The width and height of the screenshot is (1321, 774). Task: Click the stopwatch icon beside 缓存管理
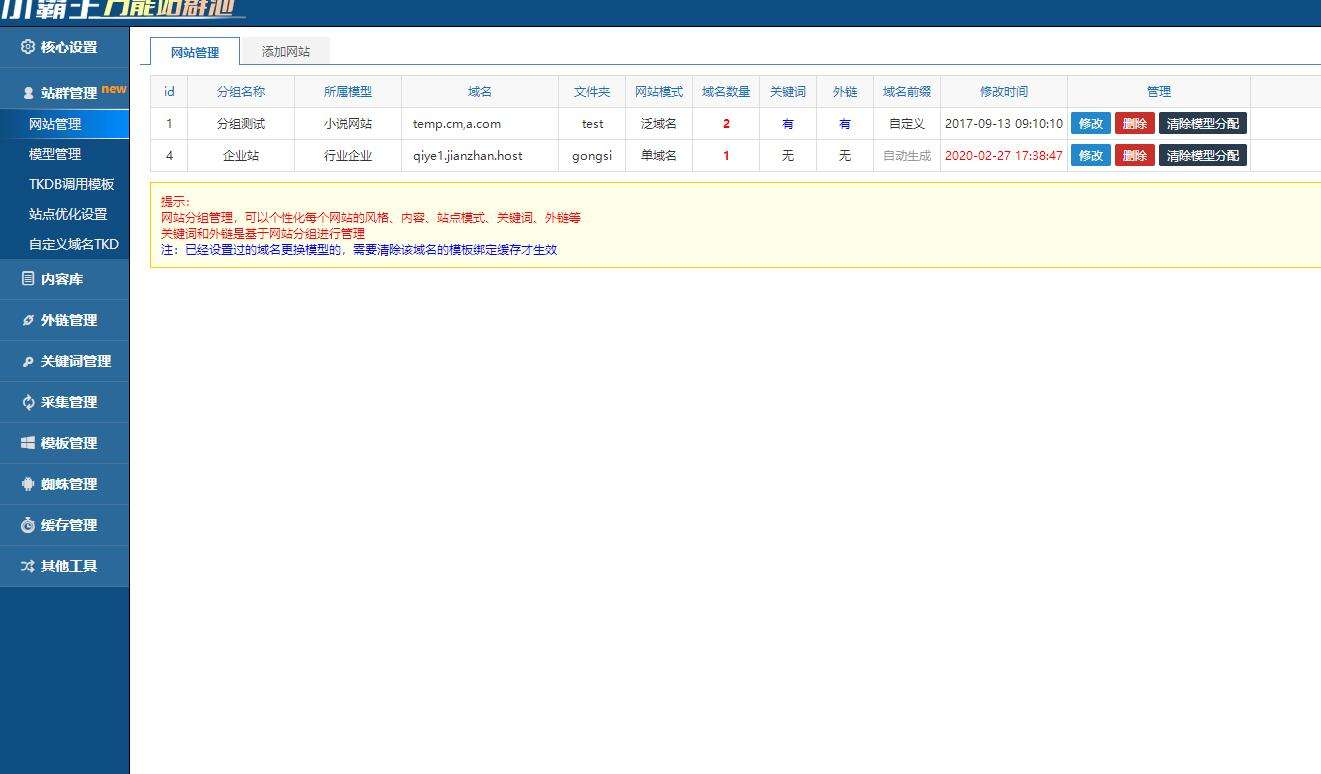pos(28,525)
